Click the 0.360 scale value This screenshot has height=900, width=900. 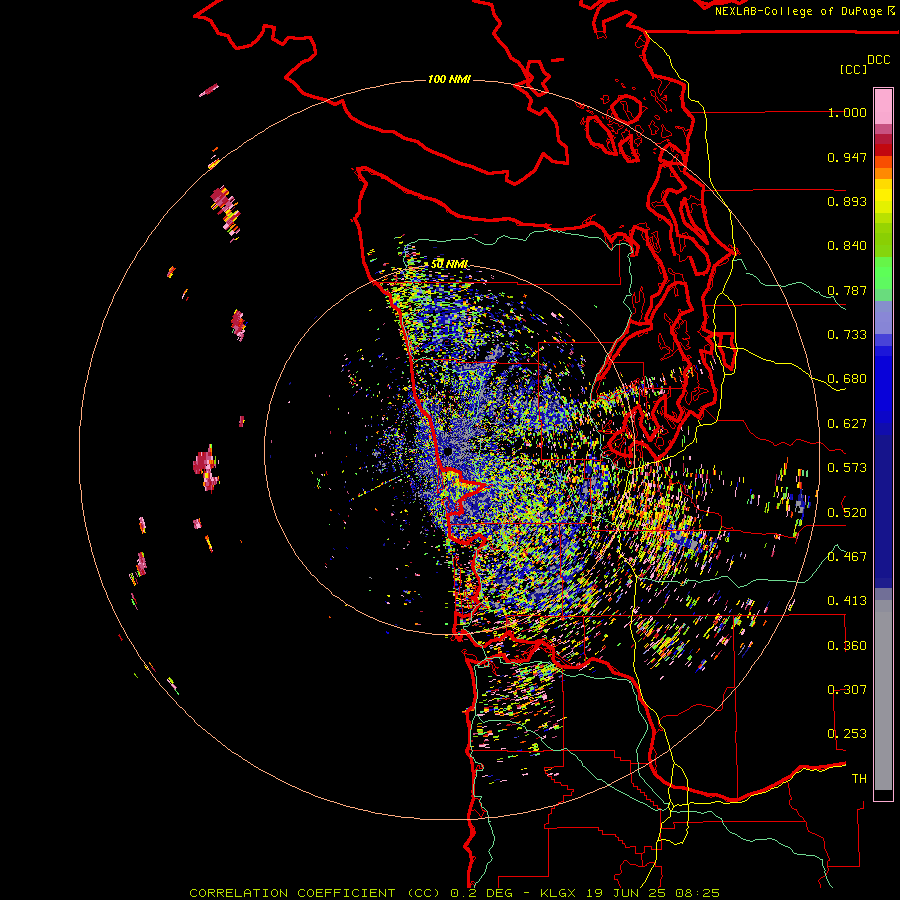847,646
